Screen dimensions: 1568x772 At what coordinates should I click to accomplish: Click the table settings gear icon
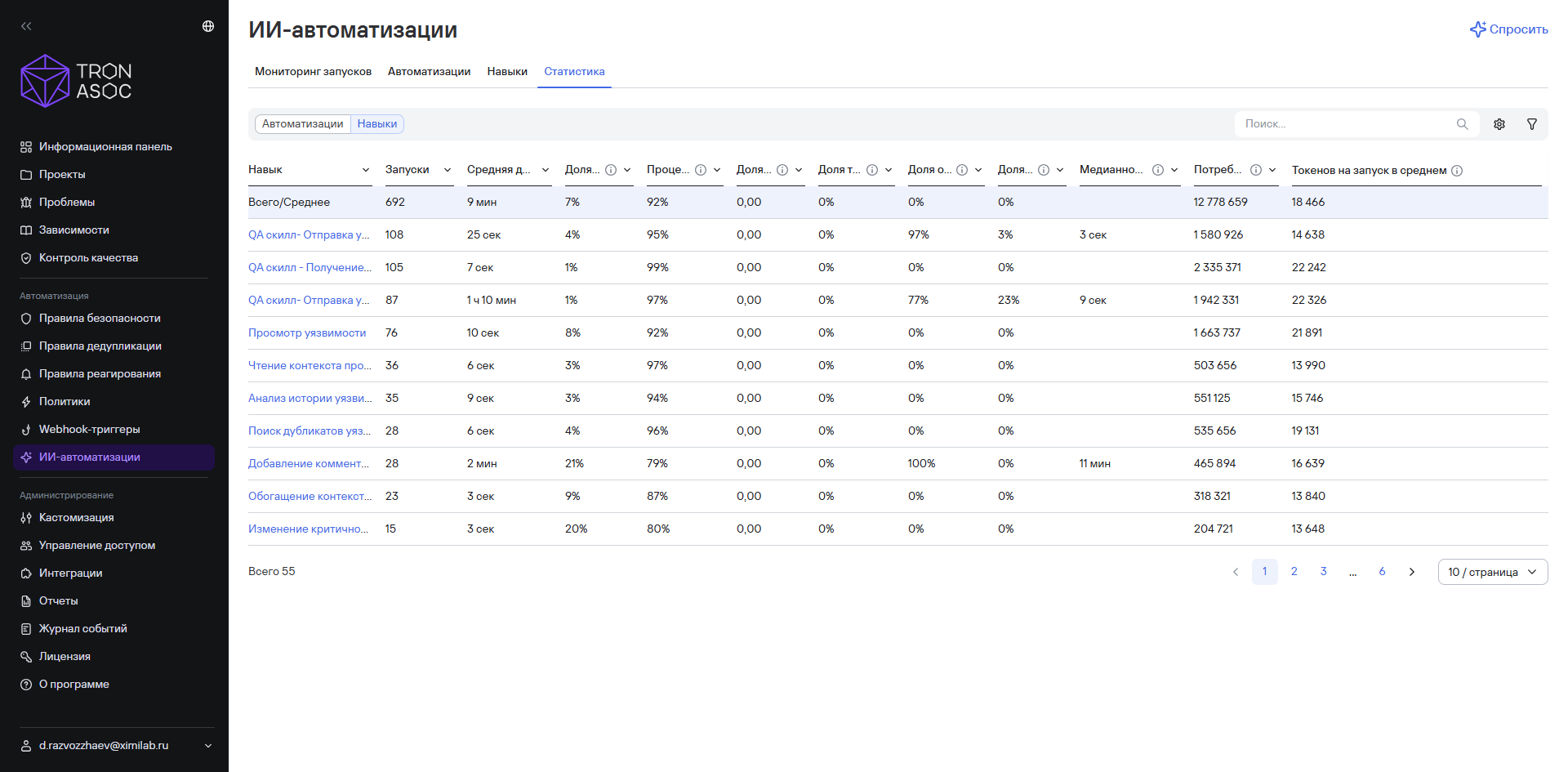(x=1499, y=124)
